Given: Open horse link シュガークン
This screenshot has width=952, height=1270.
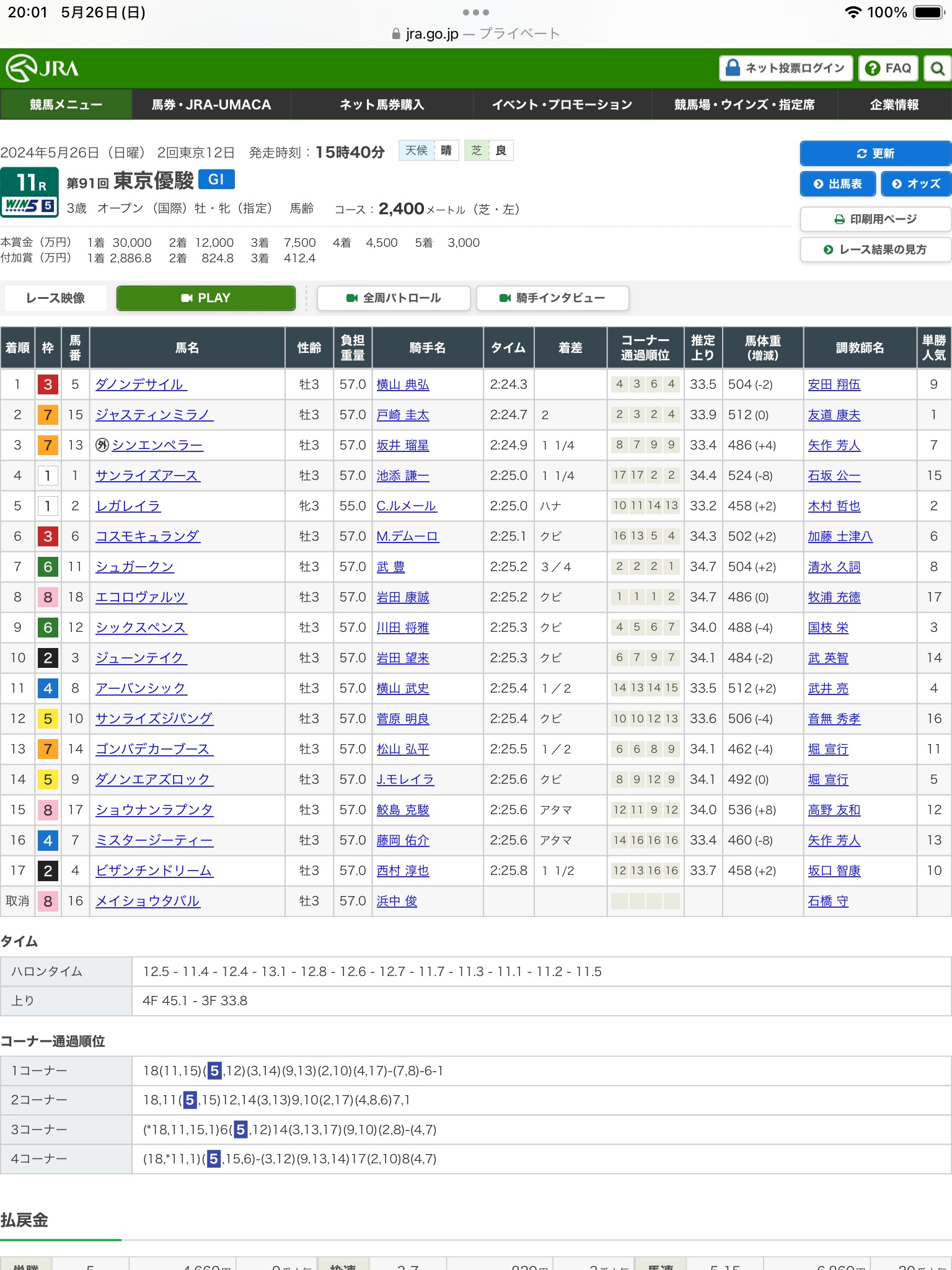Looking at the screenshot, I should 134,567.
